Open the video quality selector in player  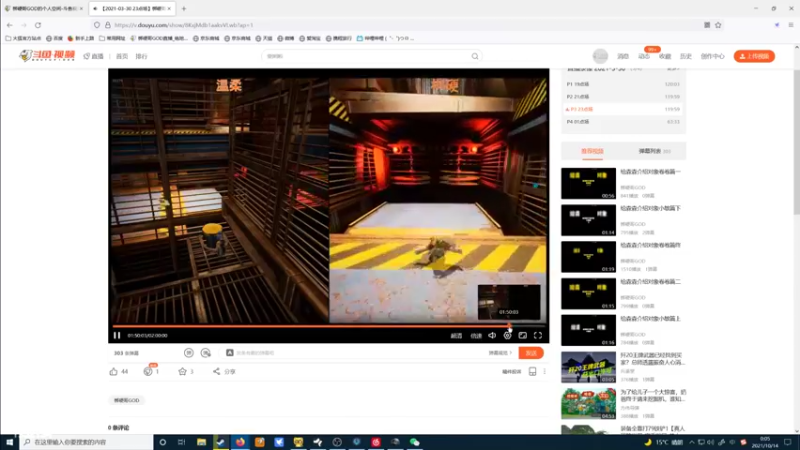[x=456, y=336]
